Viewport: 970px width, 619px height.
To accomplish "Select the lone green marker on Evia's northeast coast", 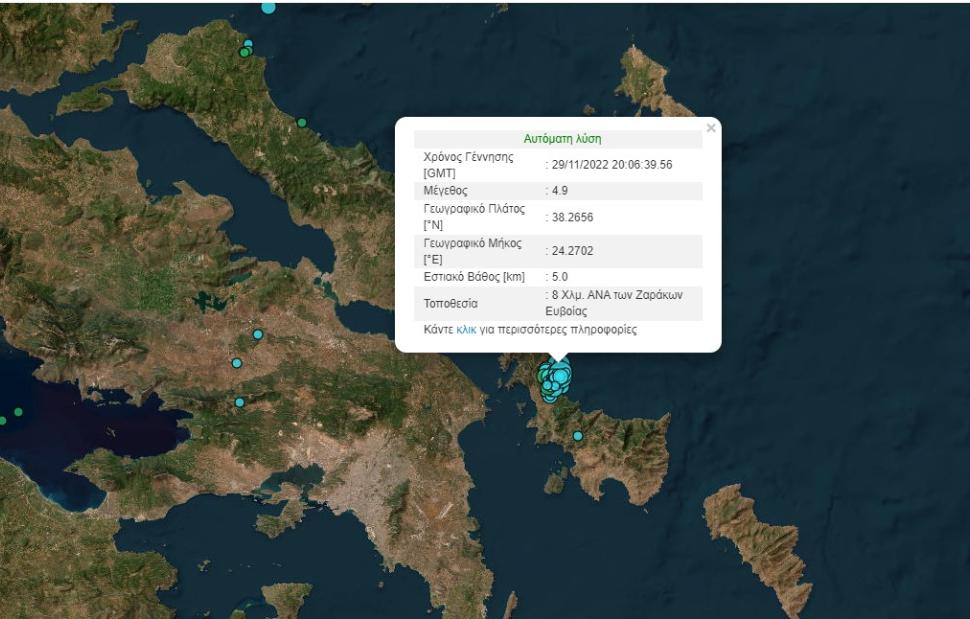I will pos(301,123).
